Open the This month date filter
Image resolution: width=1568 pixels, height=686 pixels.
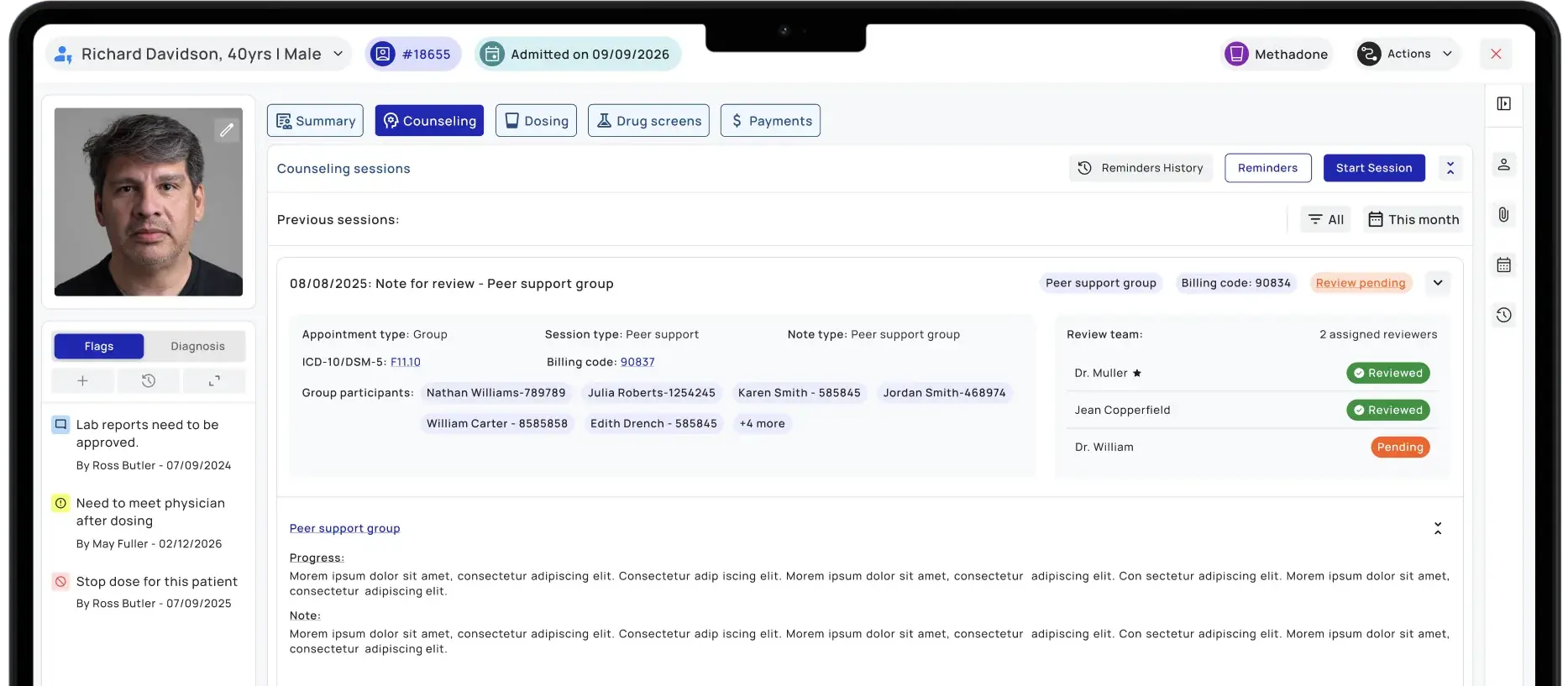click(x=1413, y=219)
